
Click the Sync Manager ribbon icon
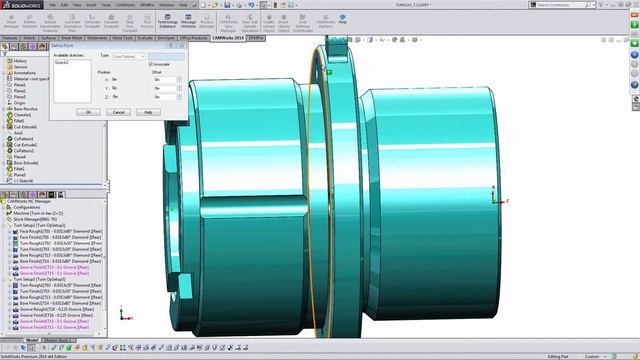[228, 23]
